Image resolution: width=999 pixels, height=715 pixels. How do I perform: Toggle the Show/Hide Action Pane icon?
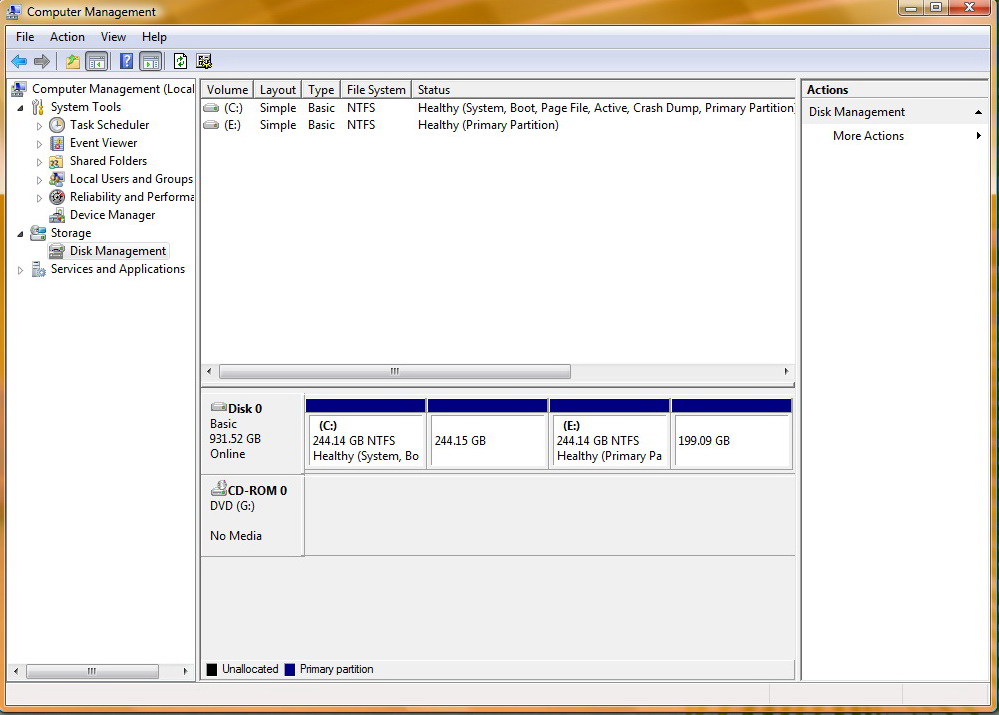click(151, 62)
